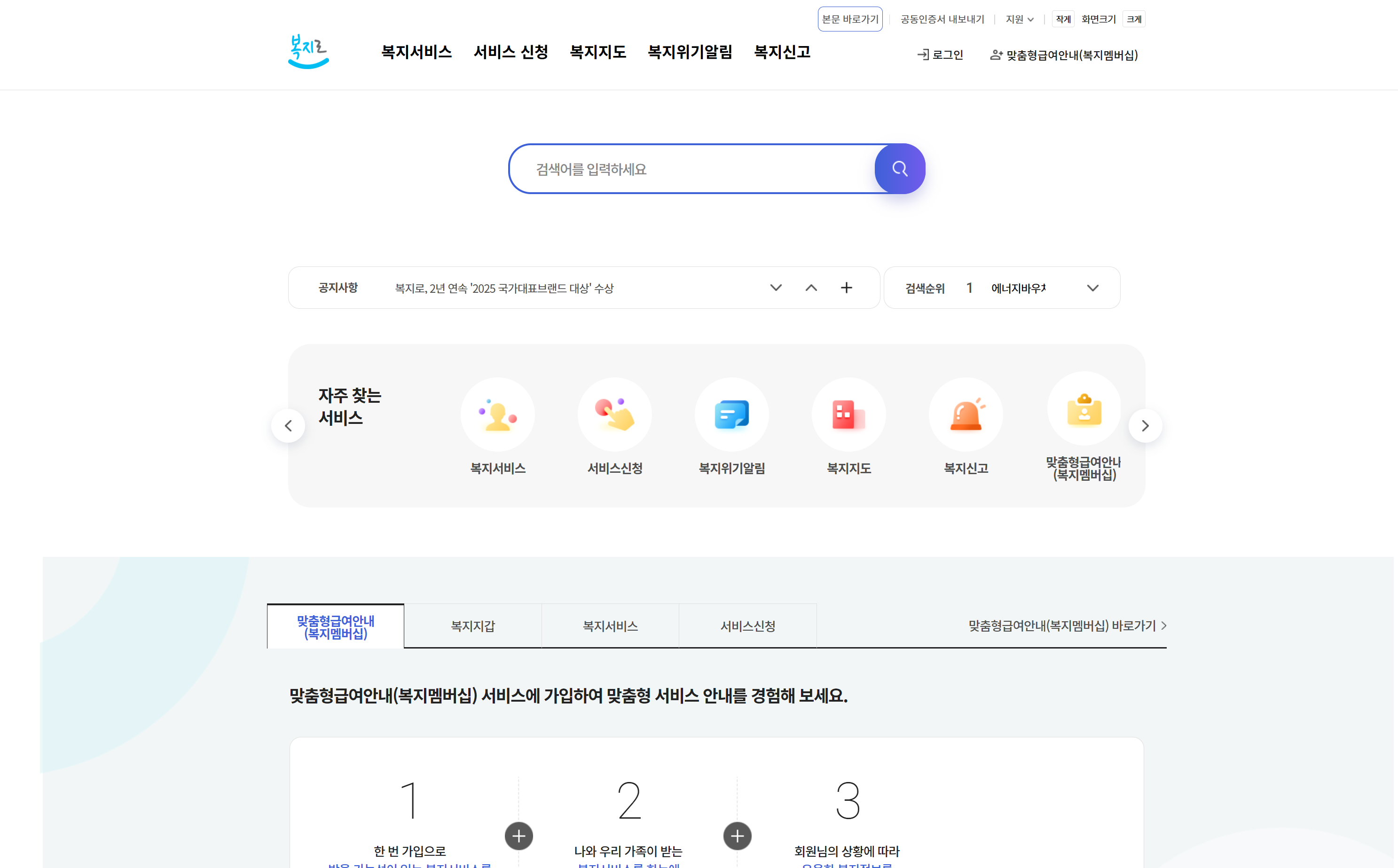Open 복지서비스 main menu
The height and width of the screenshot is (868, 1398).
point(416,52)
